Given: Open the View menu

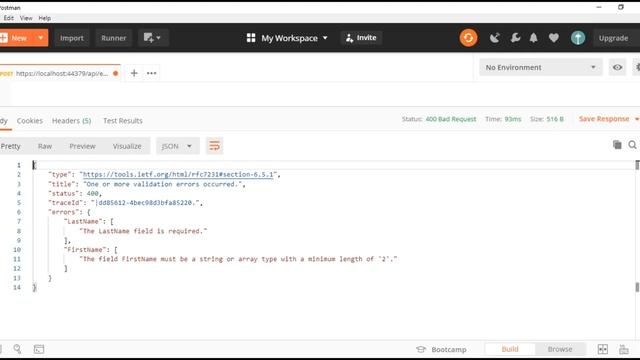Looking at the screenshot, I should [26, 18].
